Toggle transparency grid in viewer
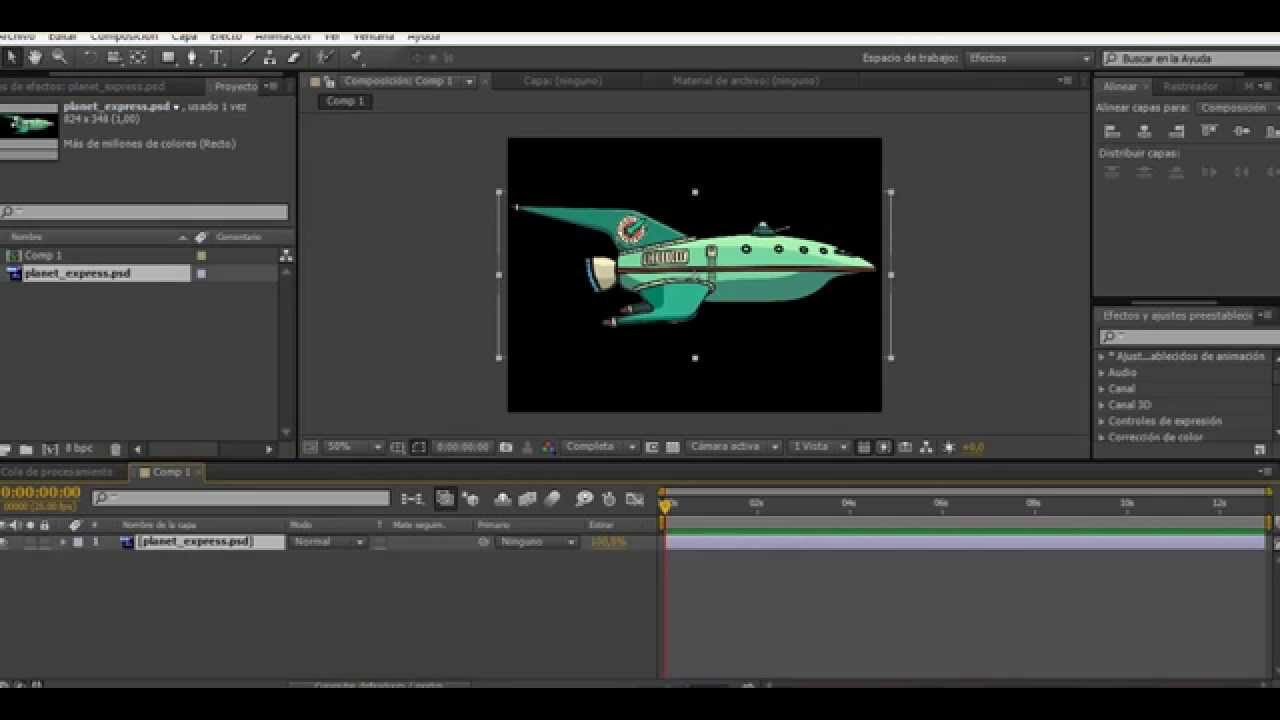This screenshot has height=720, width=1280. [673, 447]
